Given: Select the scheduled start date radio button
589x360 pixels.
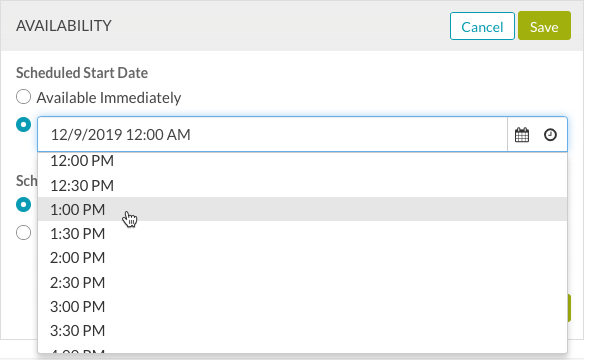Looking at the screenshot, I should tap(23, 124).
